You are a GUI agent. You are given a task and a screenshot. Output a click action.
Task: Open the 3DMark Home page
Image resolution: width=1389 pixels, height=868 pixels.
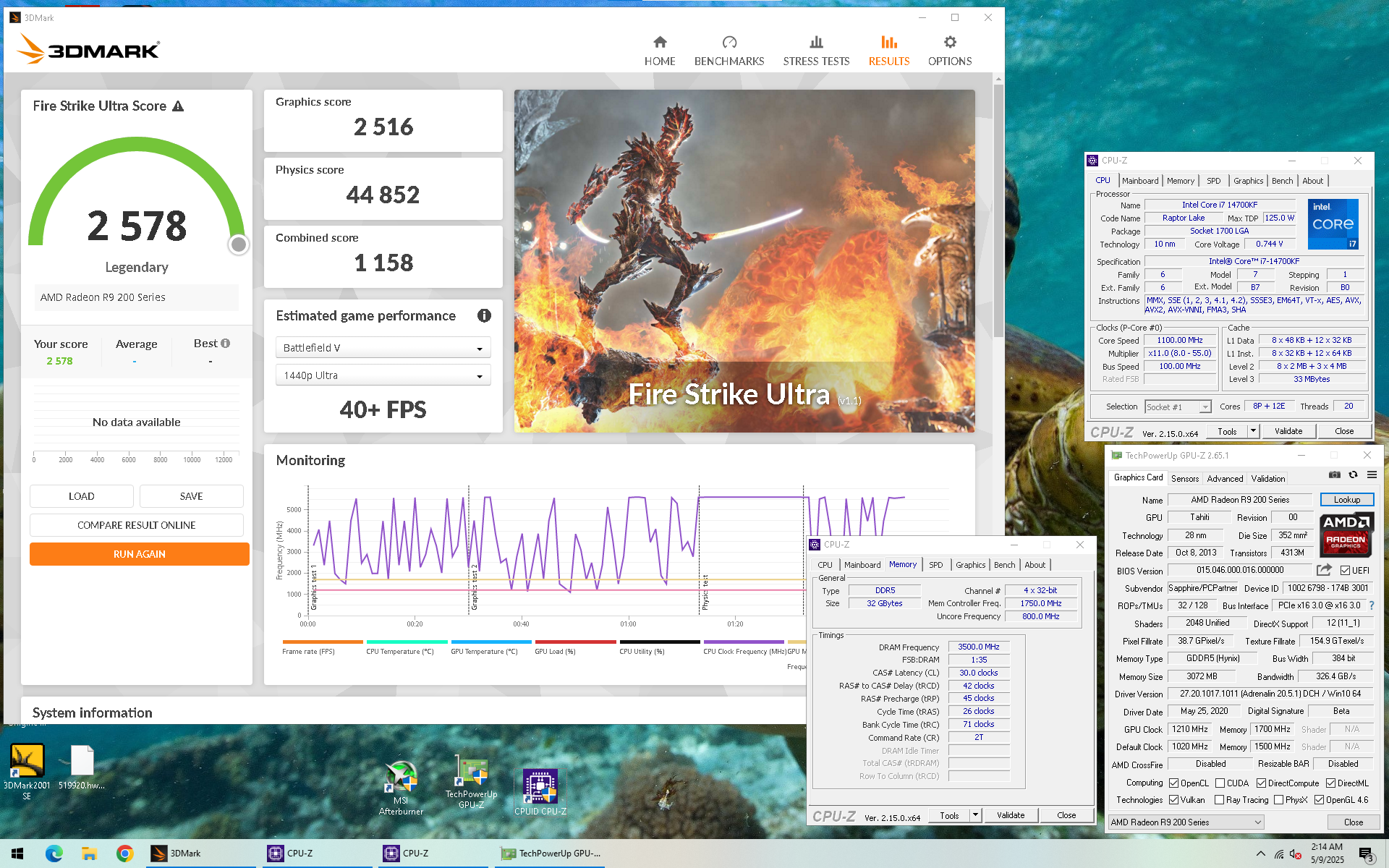(660, 51)
